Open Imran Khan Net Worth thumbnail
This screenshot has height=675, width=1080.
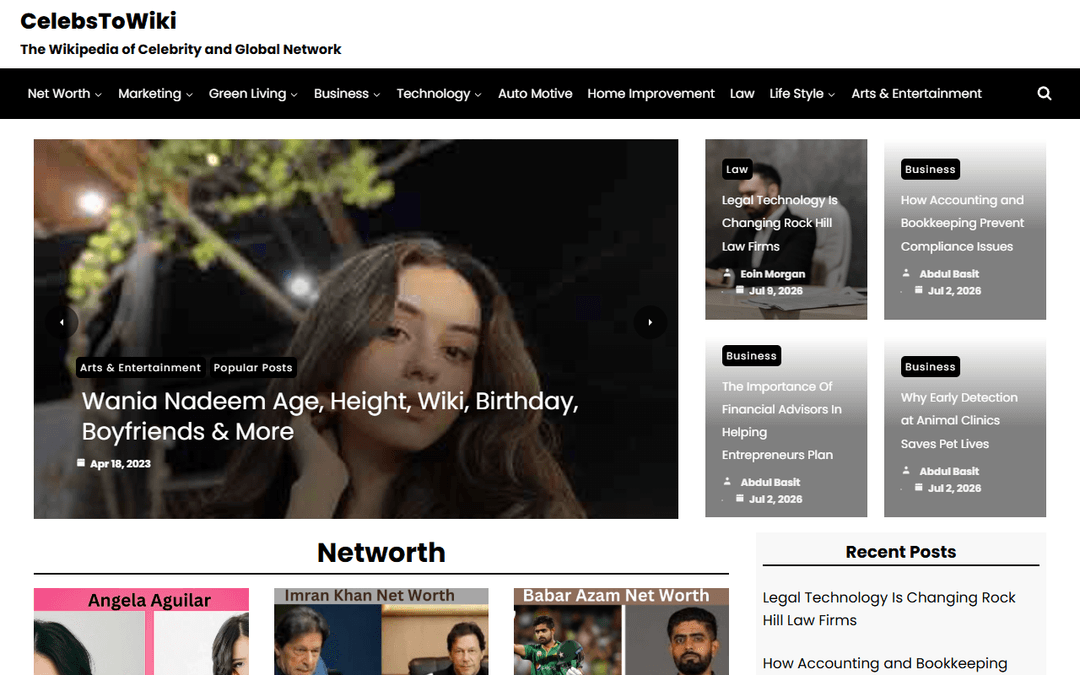click(381, 631)
